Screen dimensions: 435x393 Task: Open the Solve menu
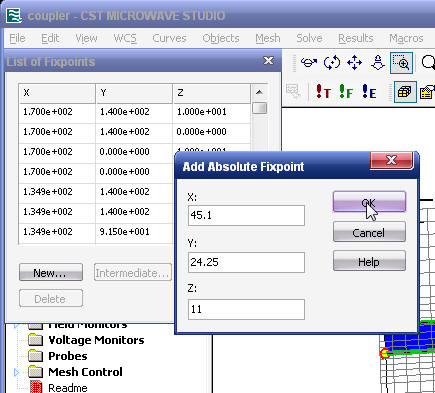[x=309, y=38]
